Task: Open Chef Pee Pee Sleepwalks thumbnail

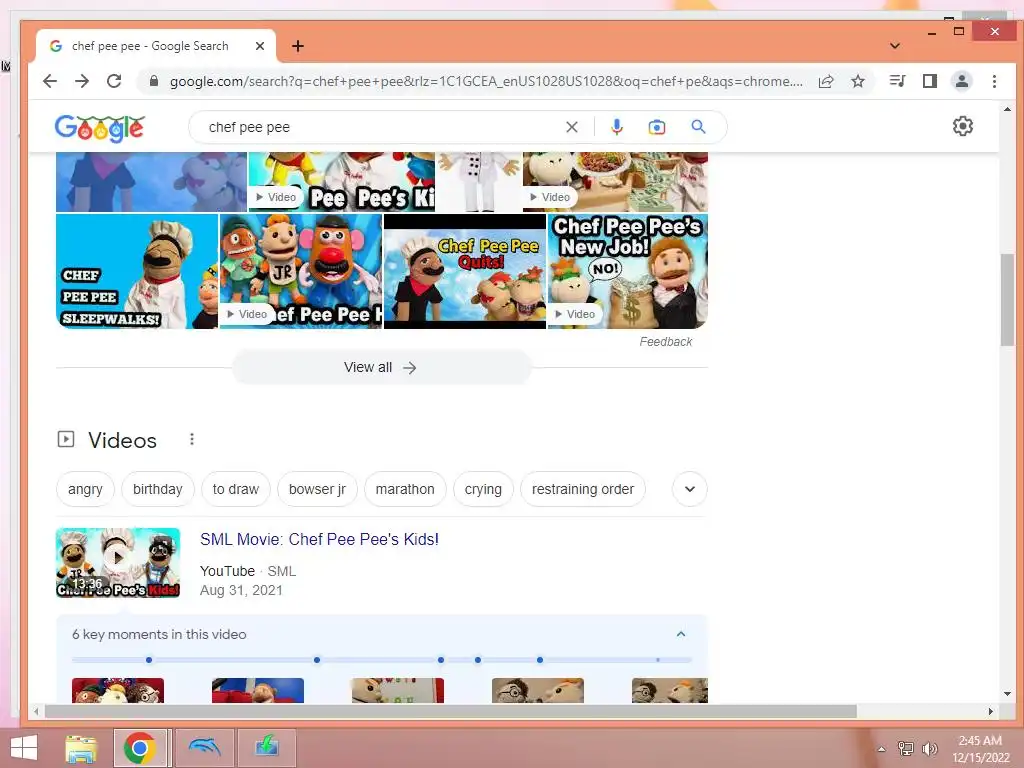Action: [136, 271]
